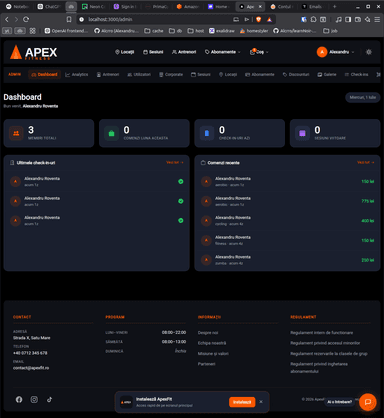This screenshot has width=384, height=418.
Task: Click the purple calendar icon in Sesiuni Viitoare card
Action: point(302,133)
